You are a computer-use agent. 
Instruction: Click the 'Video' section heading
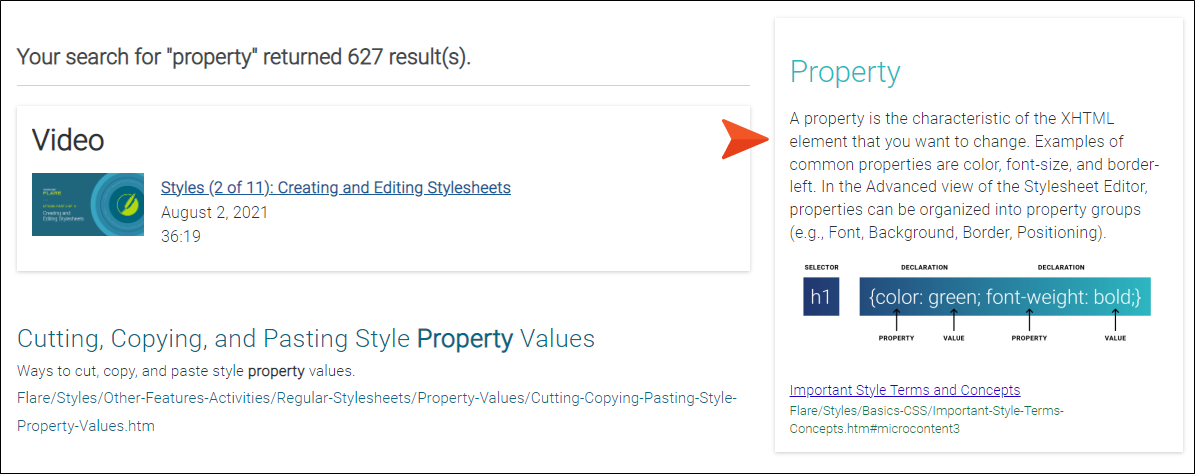pyautogui.click(x=68, y=139)
